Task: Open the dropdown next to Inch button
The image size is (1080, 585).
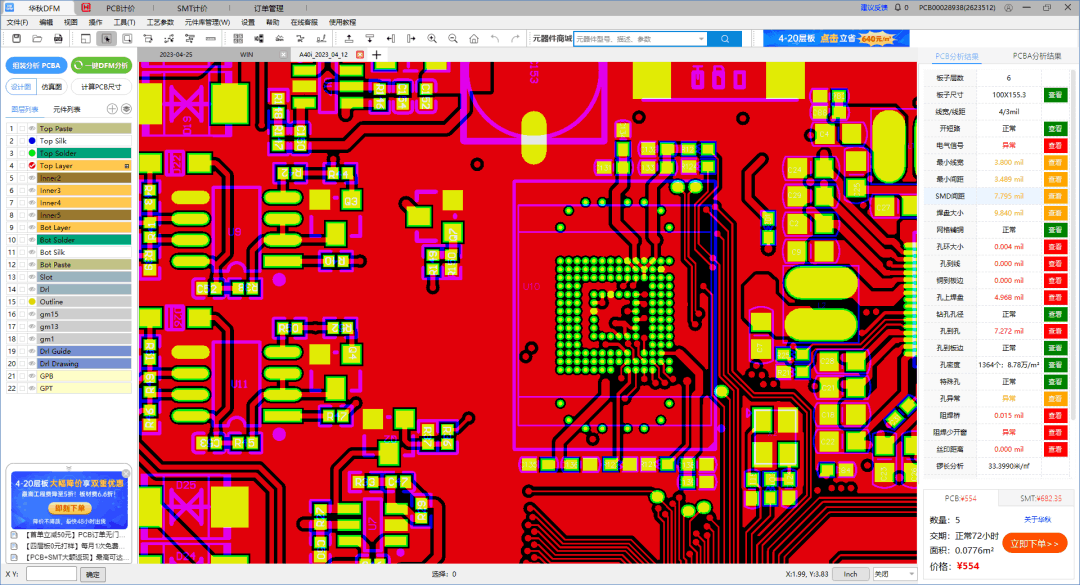Action: [911, 574]
